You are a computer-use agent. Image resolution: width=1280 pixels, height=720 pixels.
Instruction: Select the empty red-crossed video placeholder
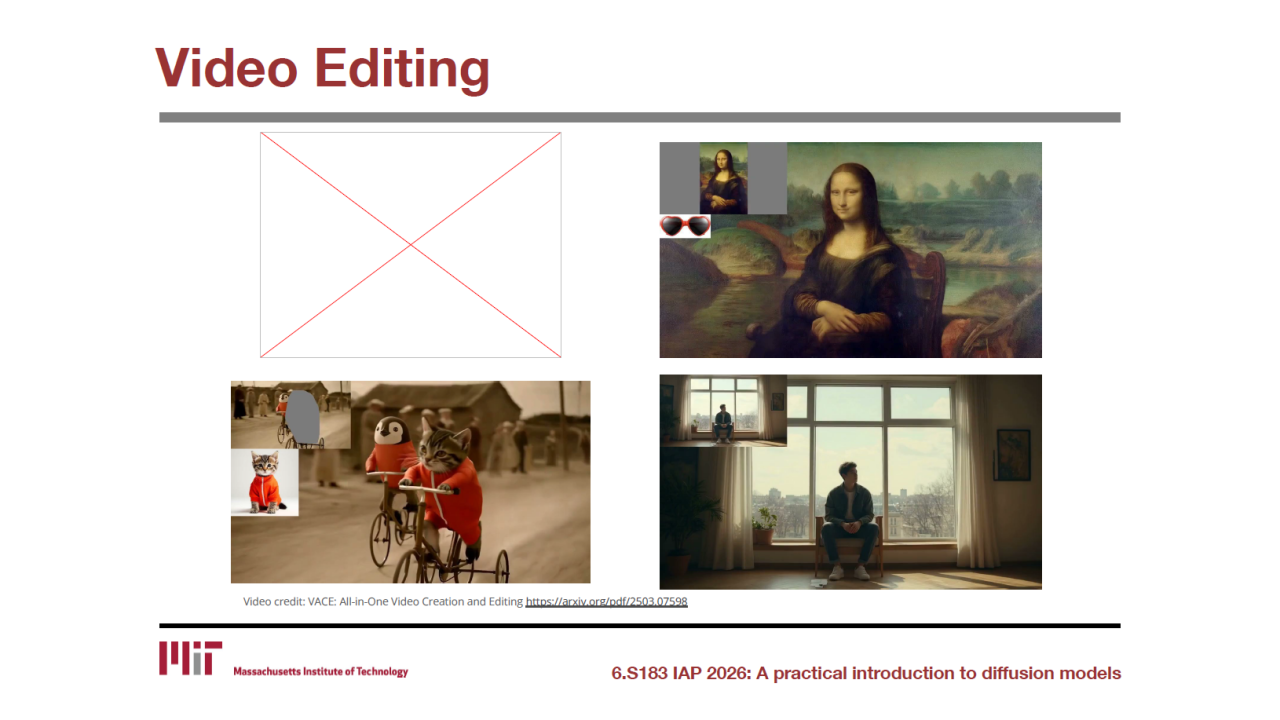411,245
